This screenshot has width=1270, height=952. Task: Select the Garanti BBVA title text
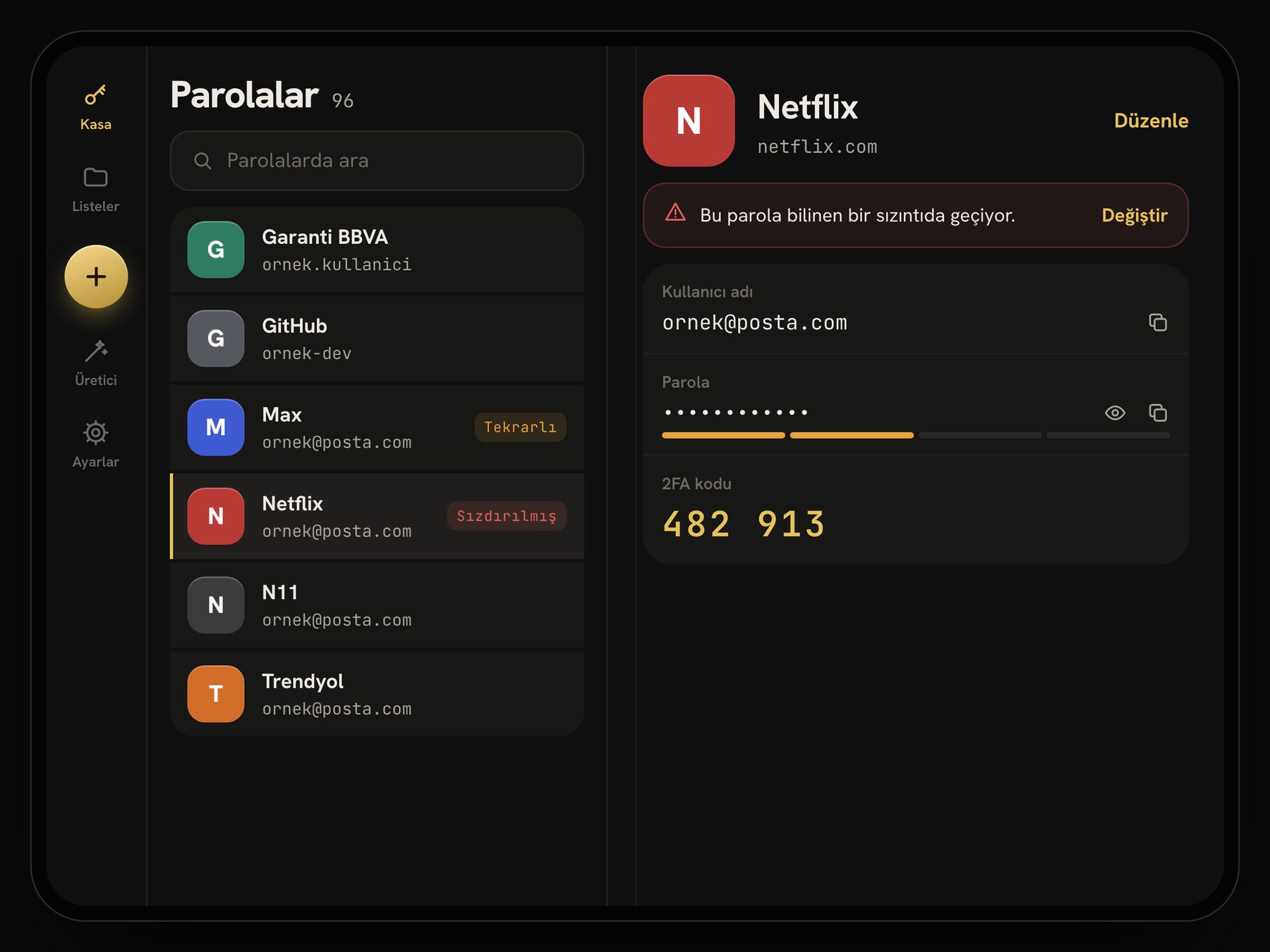click(x=325, y=237)
